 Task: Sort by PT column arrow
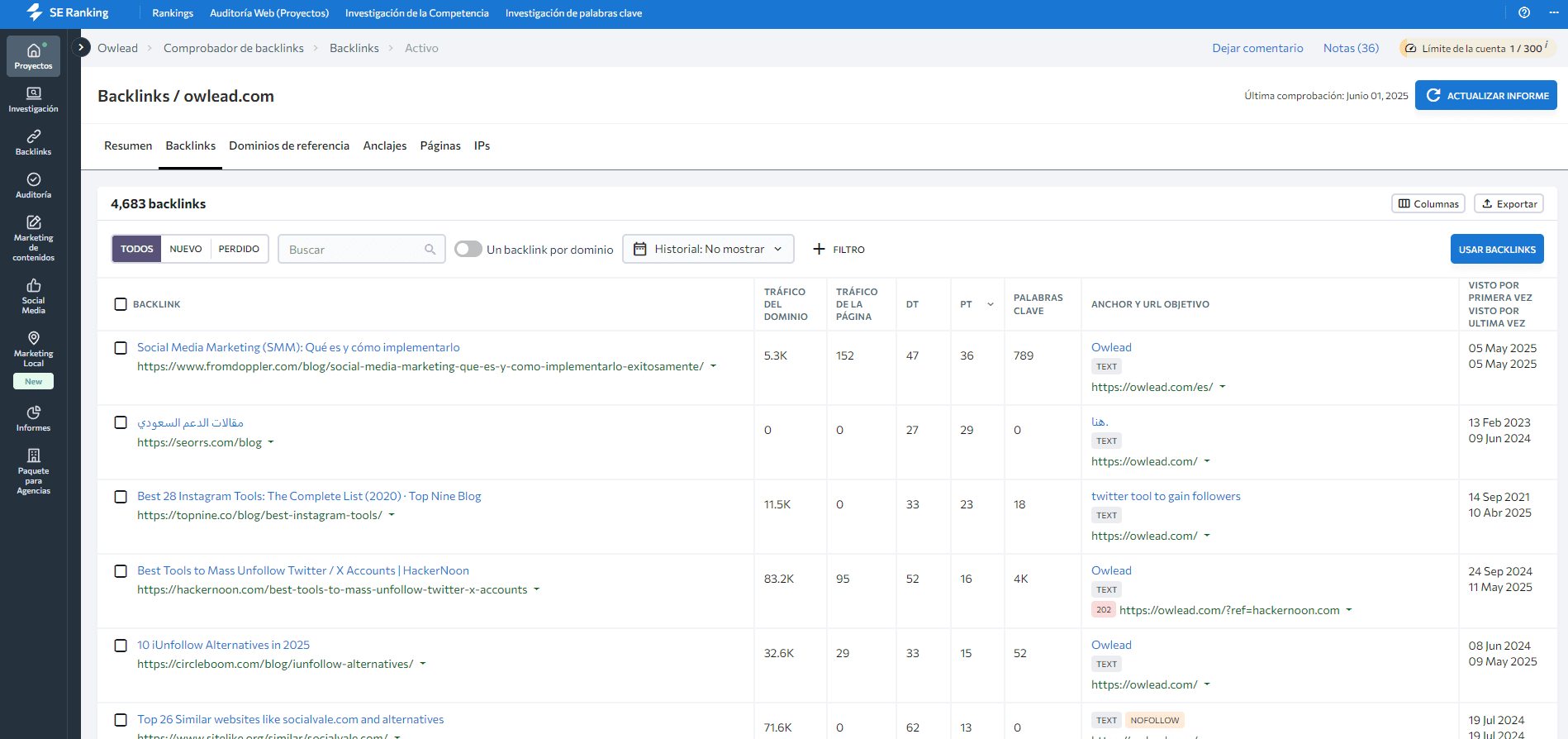tap(991, 304)
